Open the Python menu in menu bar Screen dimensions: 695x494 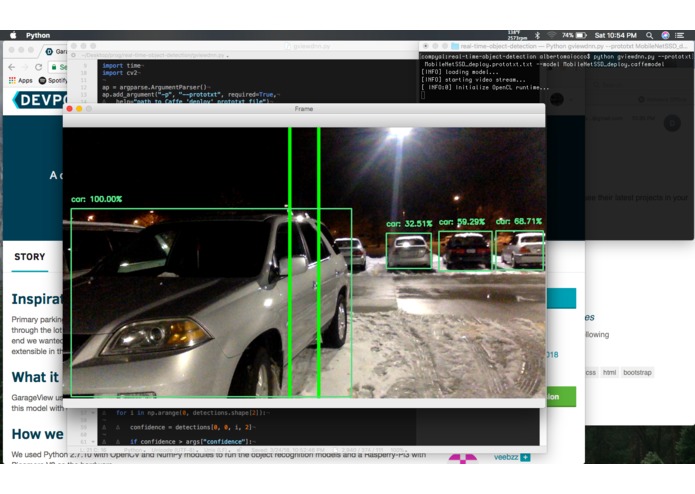click(x=38, y=35)
